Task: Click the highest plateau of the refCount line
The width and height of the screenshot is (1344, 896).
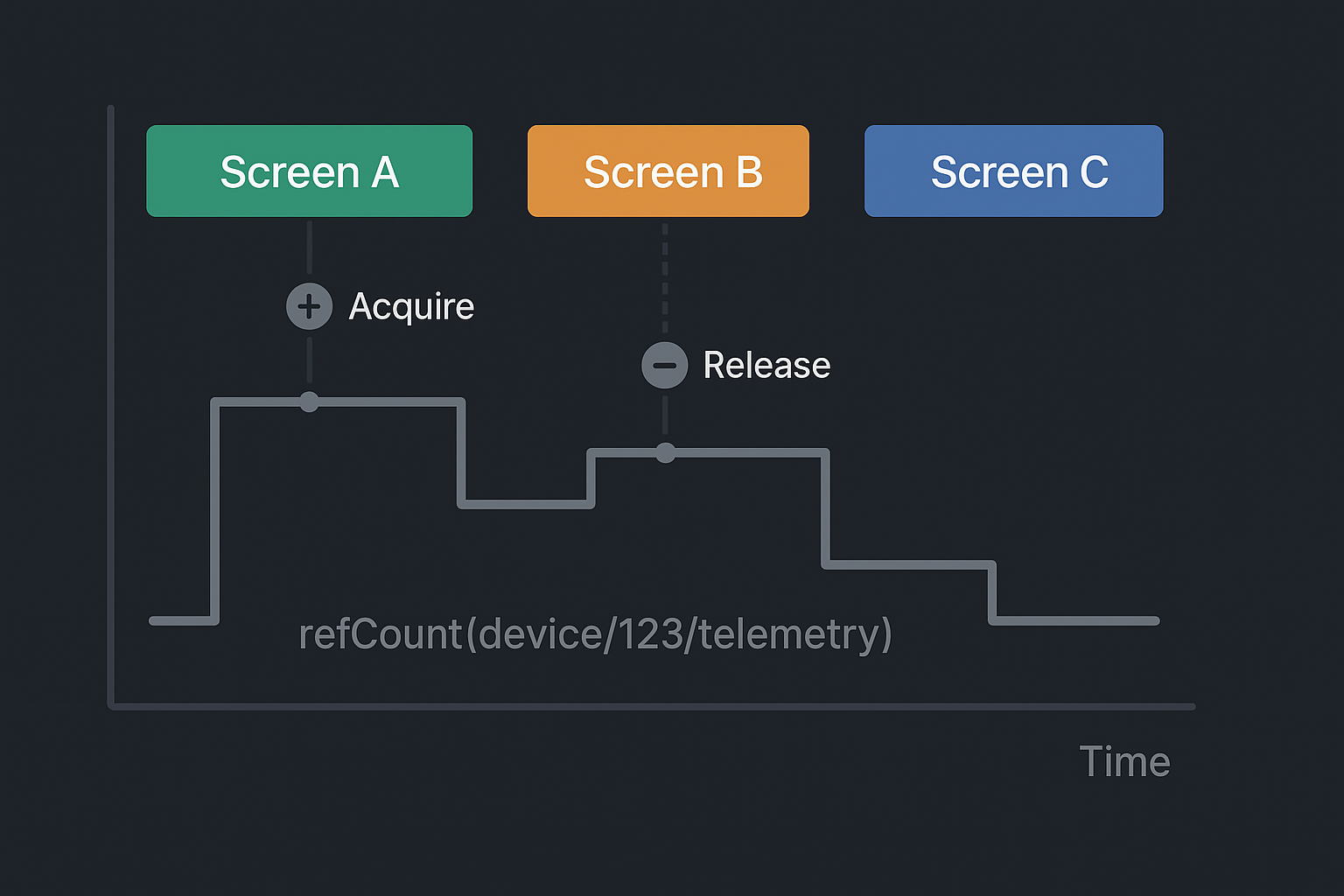Action: [x=385, y=402]
